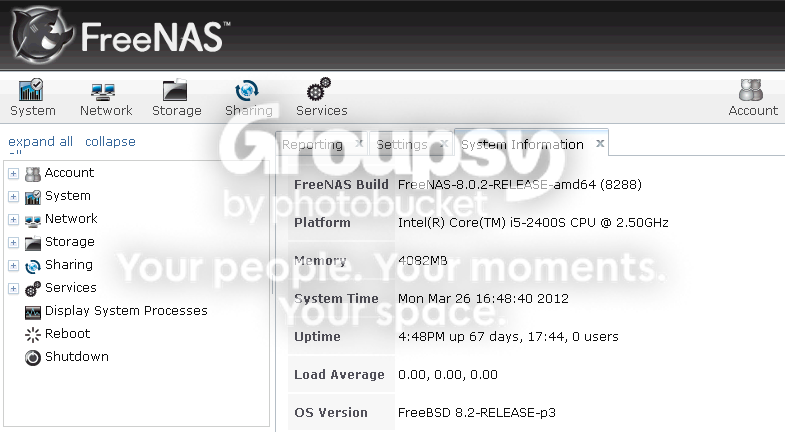
Task: Click the Load Average value 0.00, 0.00, 0.00
Action: click(x=448, y=375)
